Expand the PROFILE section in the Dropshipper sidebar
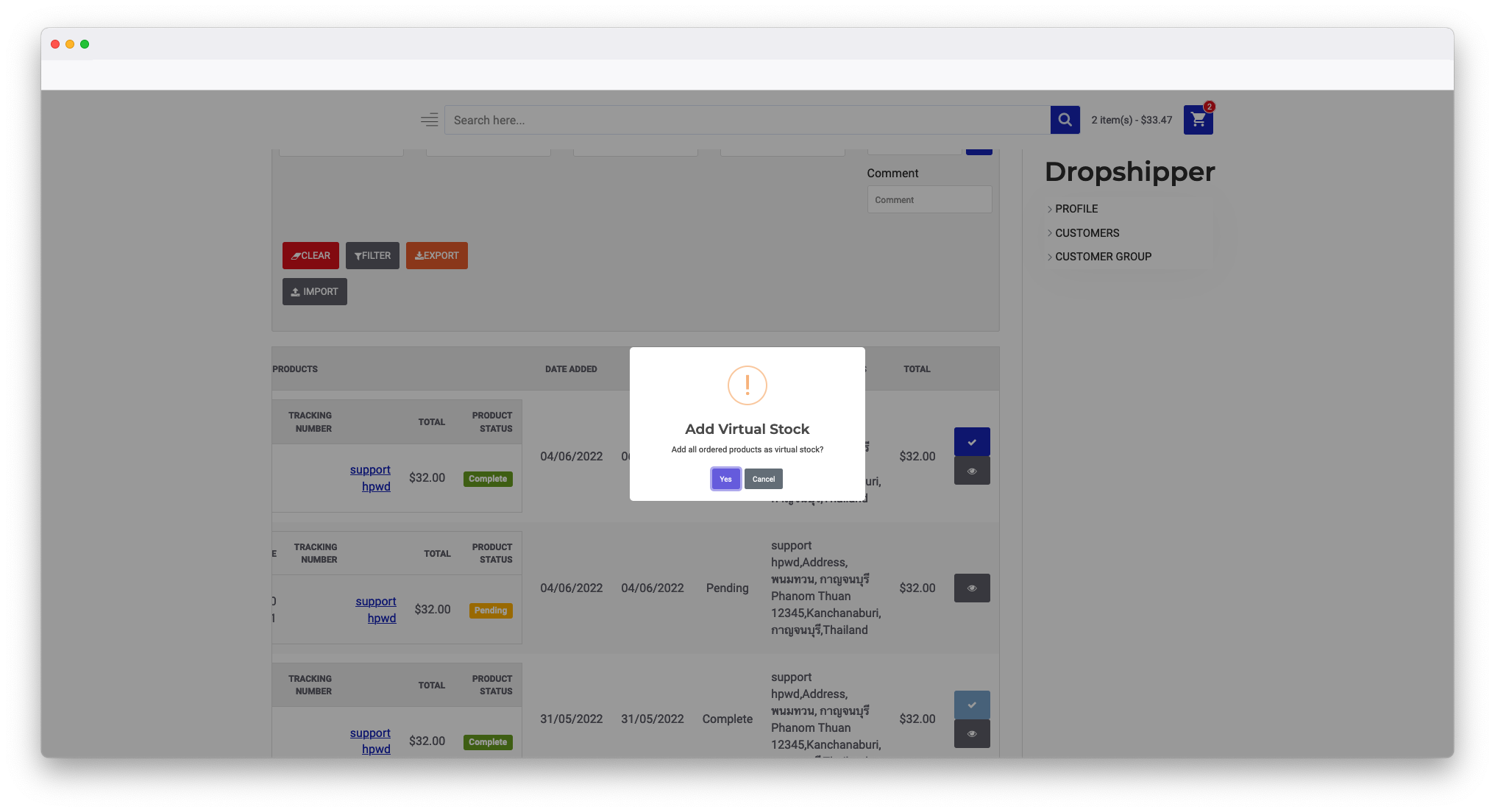 (1076, 209)
